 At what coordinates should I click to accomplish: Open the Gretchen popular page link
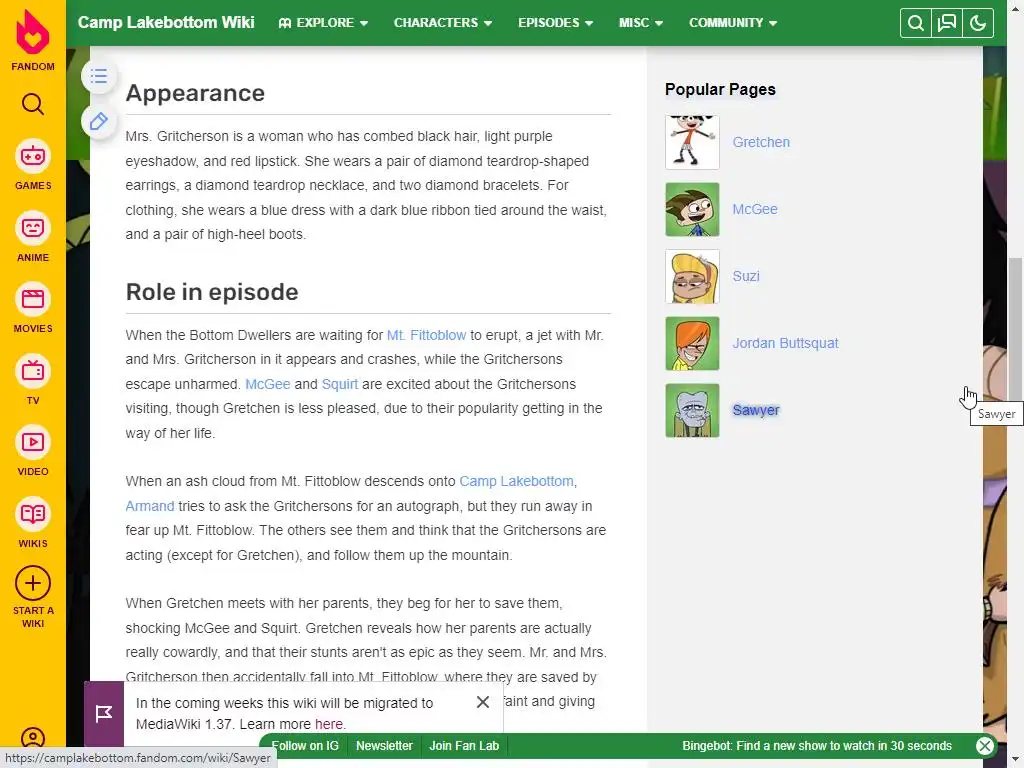(761, 142)
